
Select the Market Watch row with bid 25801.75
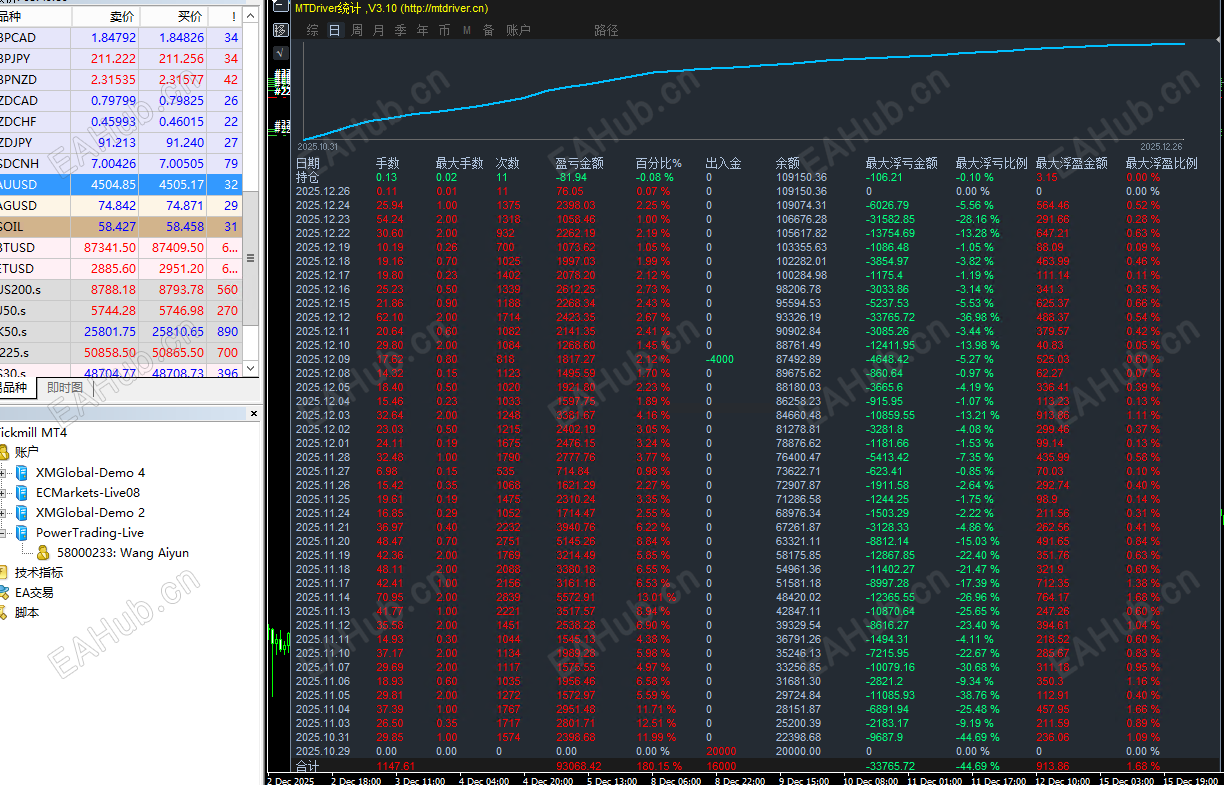pos(122,331)
